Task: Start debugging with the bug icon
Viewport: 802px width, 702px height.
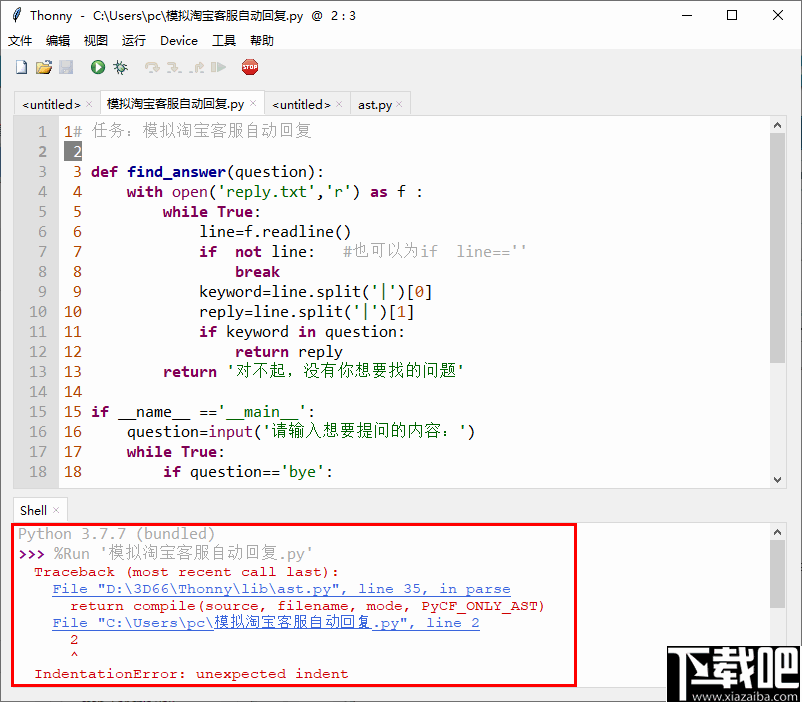Action: (x=121, y=67)
